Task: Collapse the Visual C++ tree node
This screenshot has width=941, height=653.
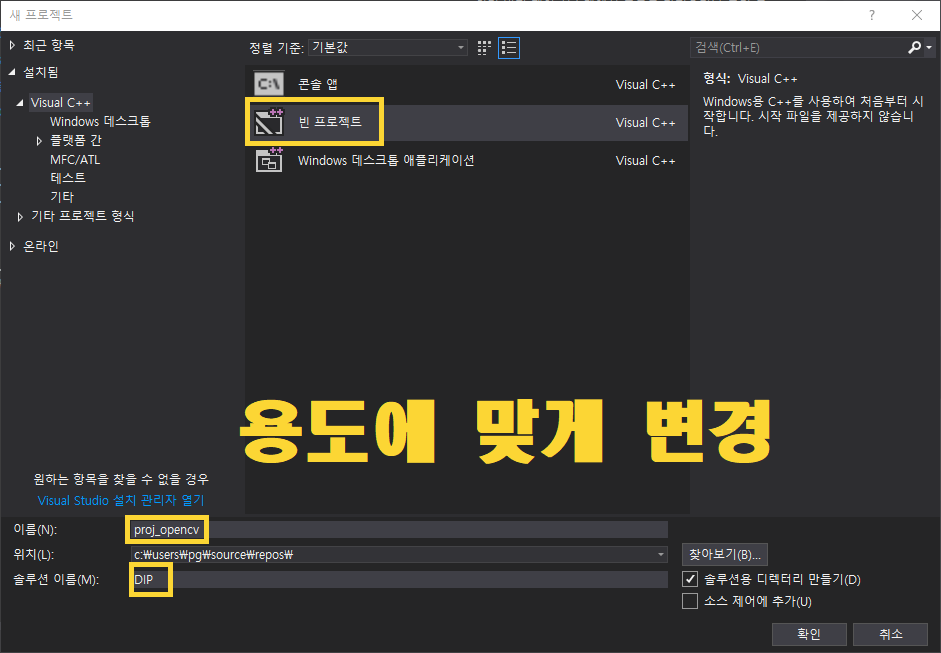Action: [x=20, y=103]
